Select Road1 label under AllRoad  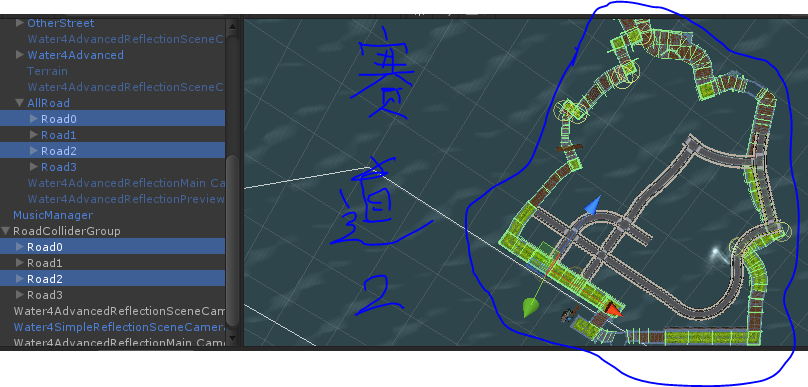pos(59,135)
